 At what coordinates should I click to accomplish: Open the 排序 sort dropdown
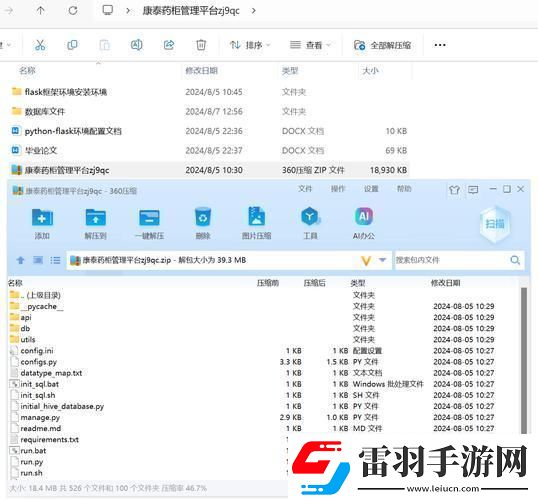coord(250,45)
